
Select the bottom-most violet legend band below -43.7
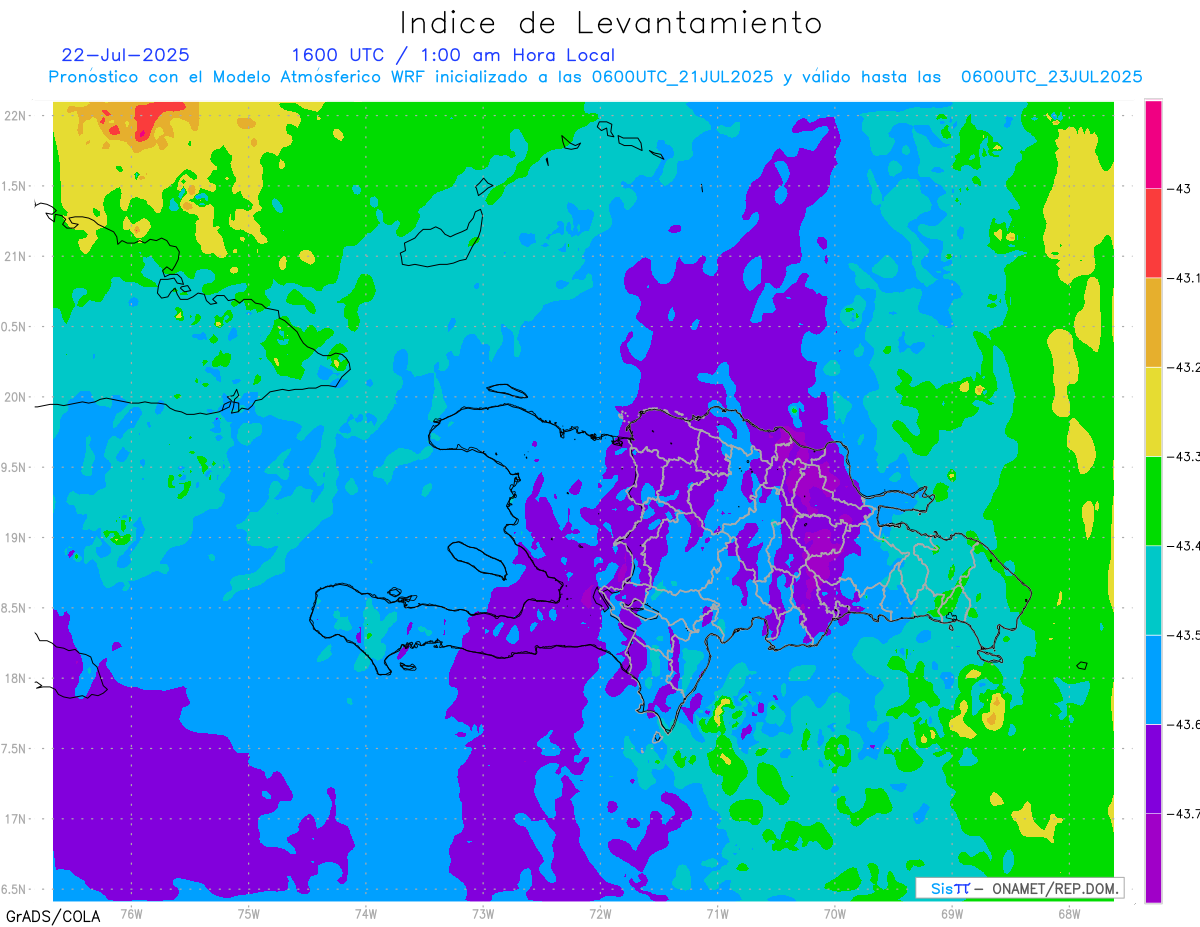point(1153,858)
